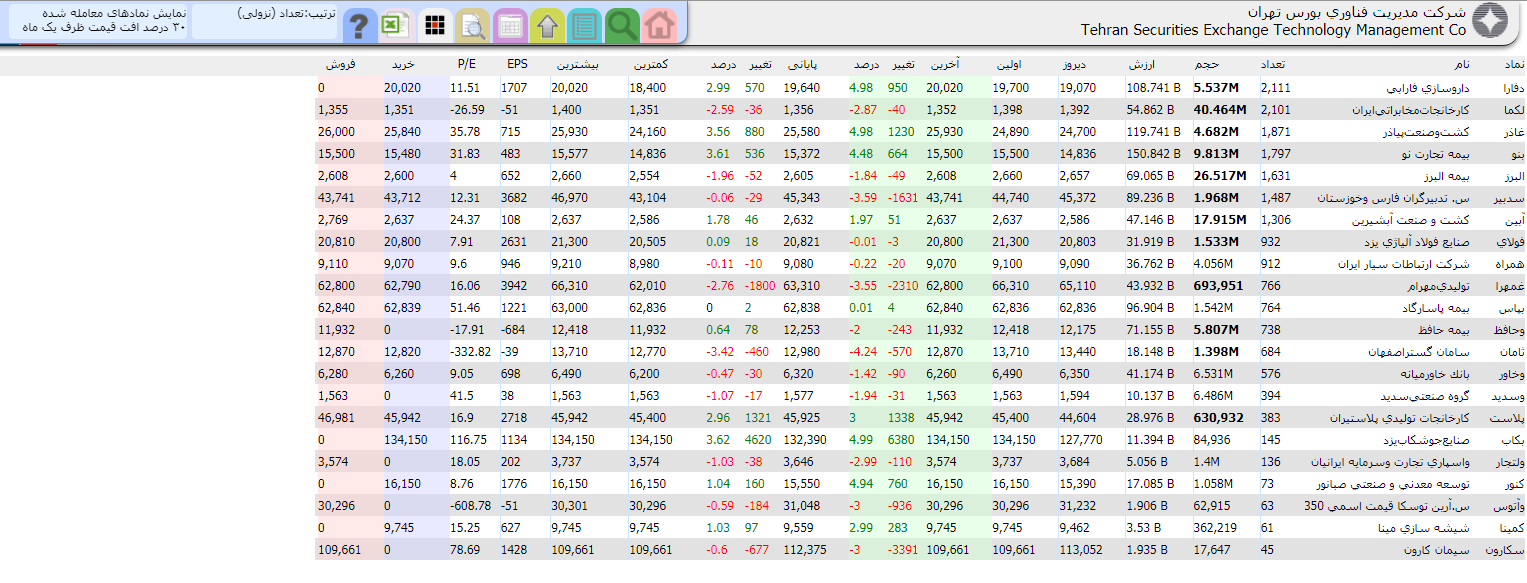
Task: Click the document magnifier preview icon
Action: pyautogui.click(x=471, y=24)
